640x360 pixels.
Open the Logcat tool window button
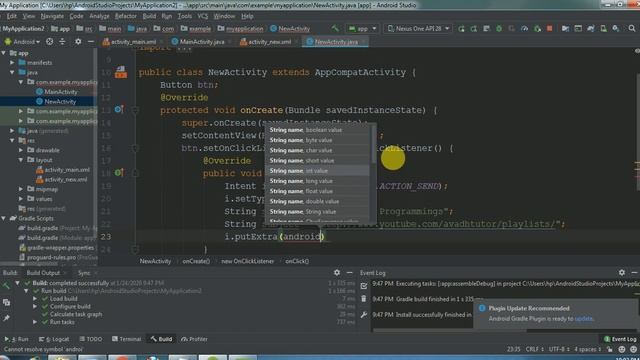[54, 339]
